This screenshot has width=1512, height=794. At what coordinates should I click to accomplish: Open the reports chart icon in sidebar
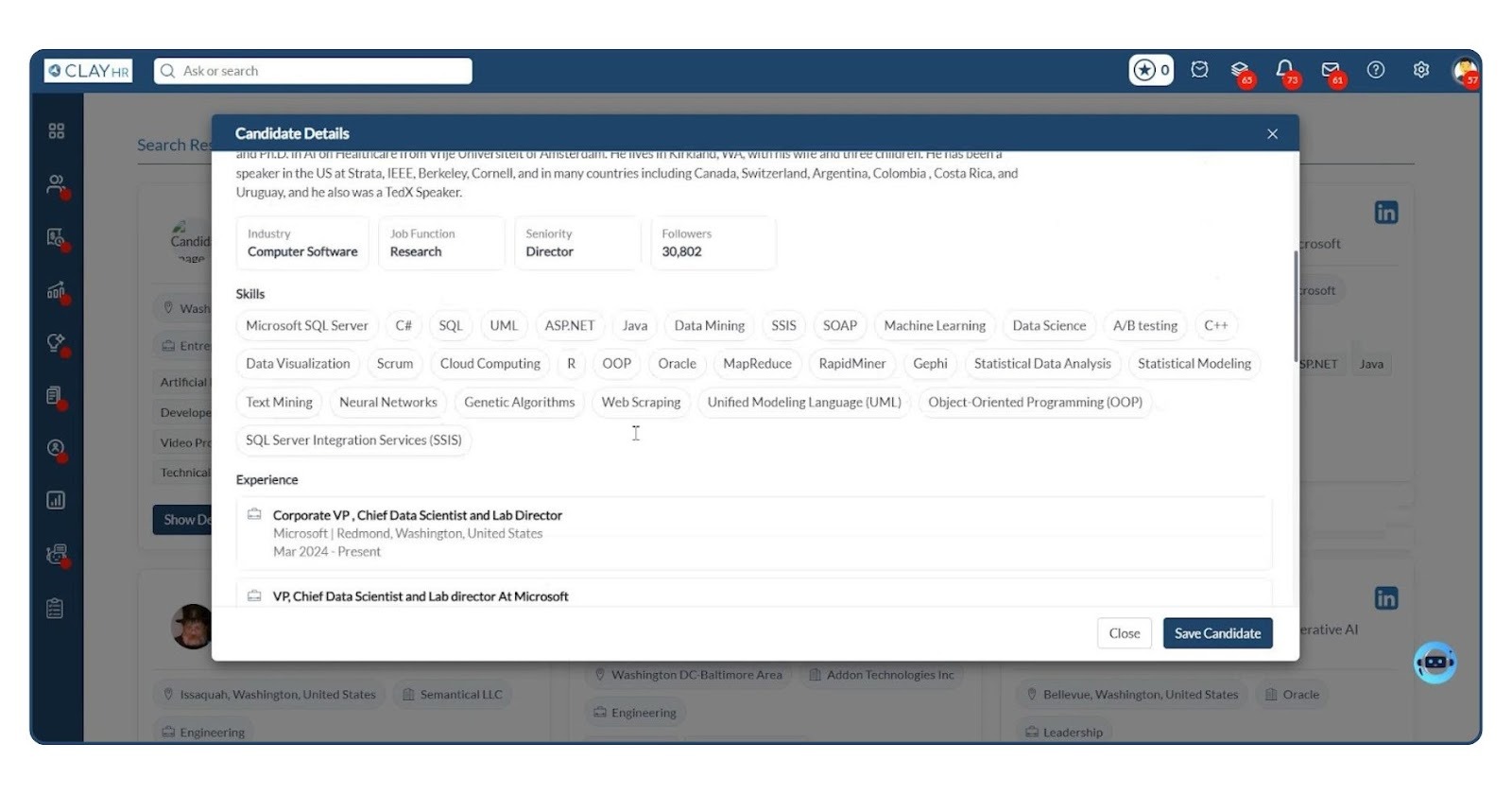pos(56,500)
